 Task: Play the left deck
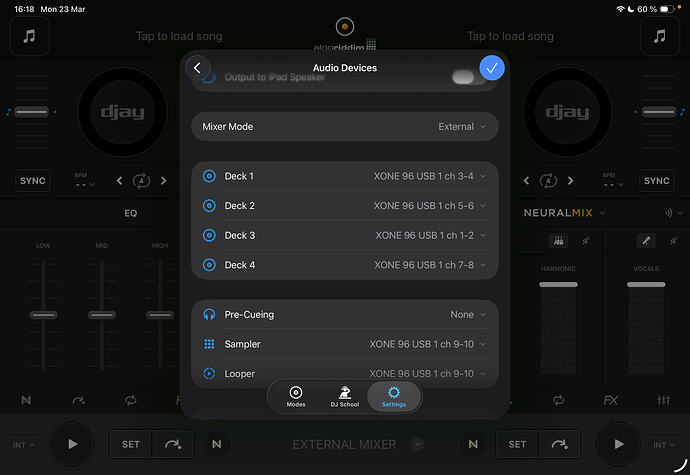click(72, 444)
